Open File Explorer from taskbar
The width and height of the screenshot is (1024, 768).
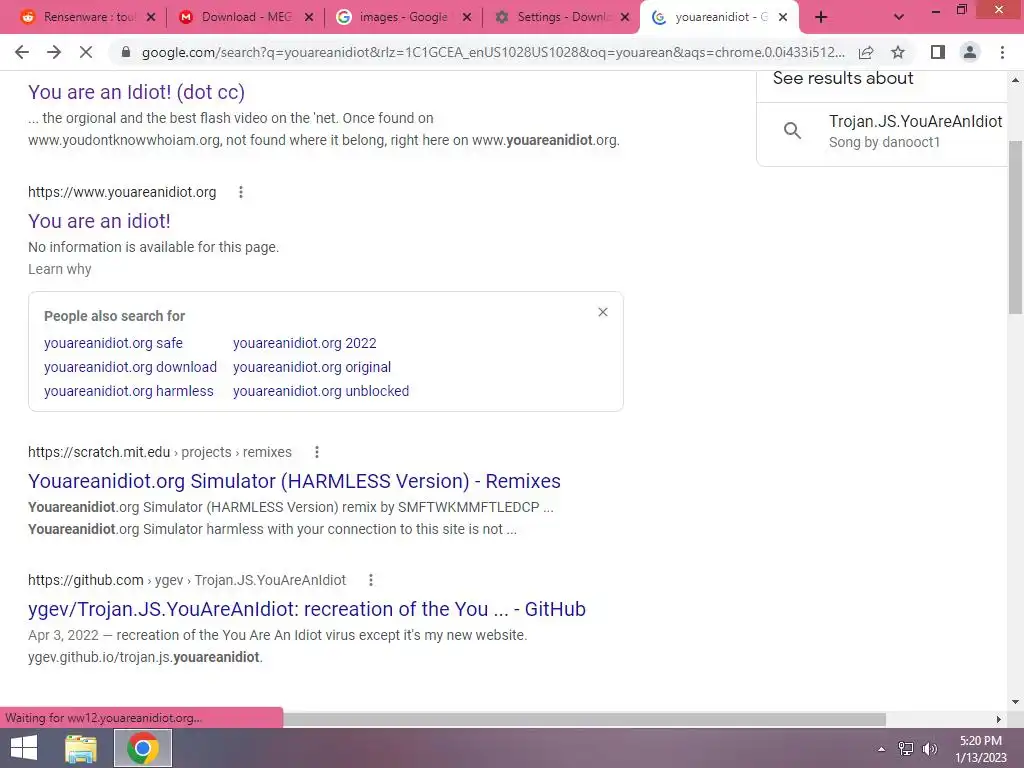click(x=81, y=748)
